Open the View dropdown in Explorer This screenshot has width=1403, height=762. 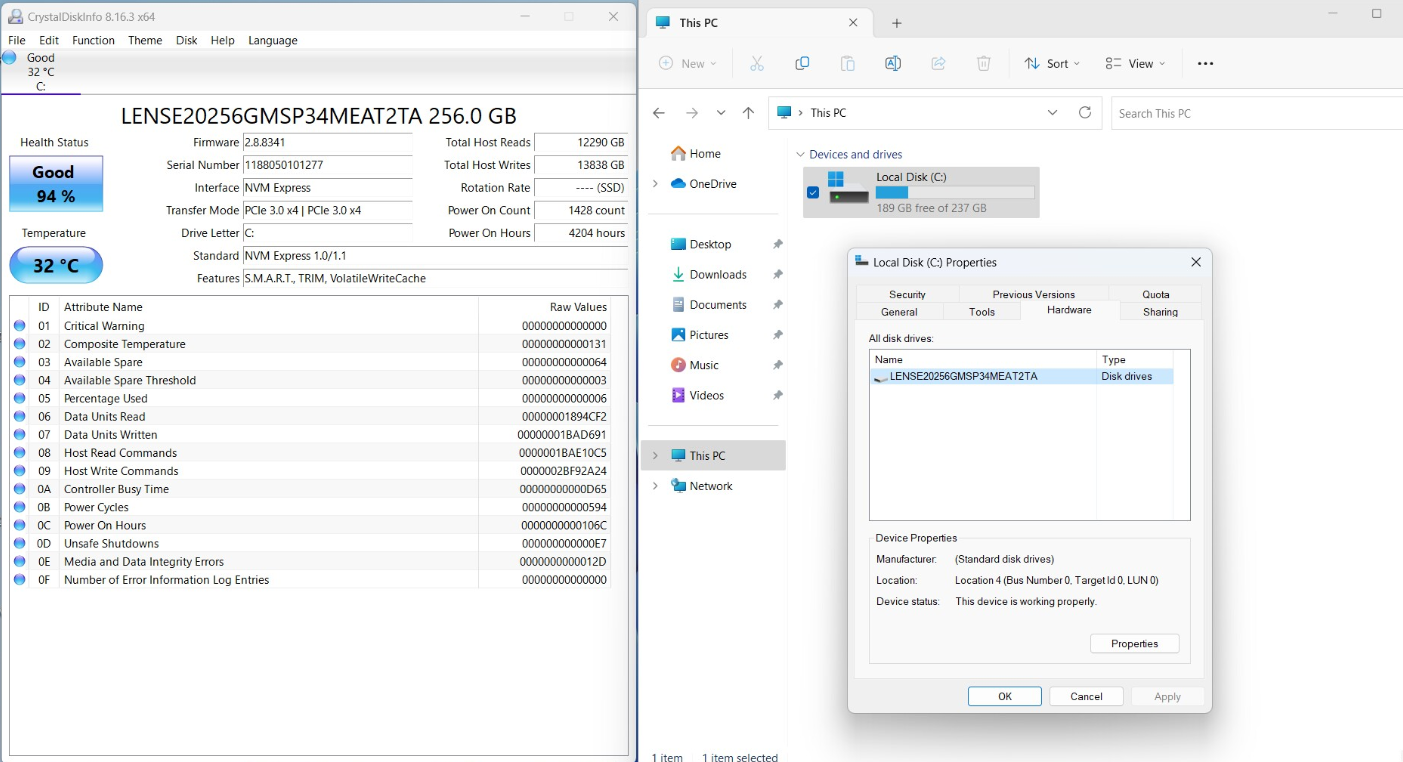1135,63
